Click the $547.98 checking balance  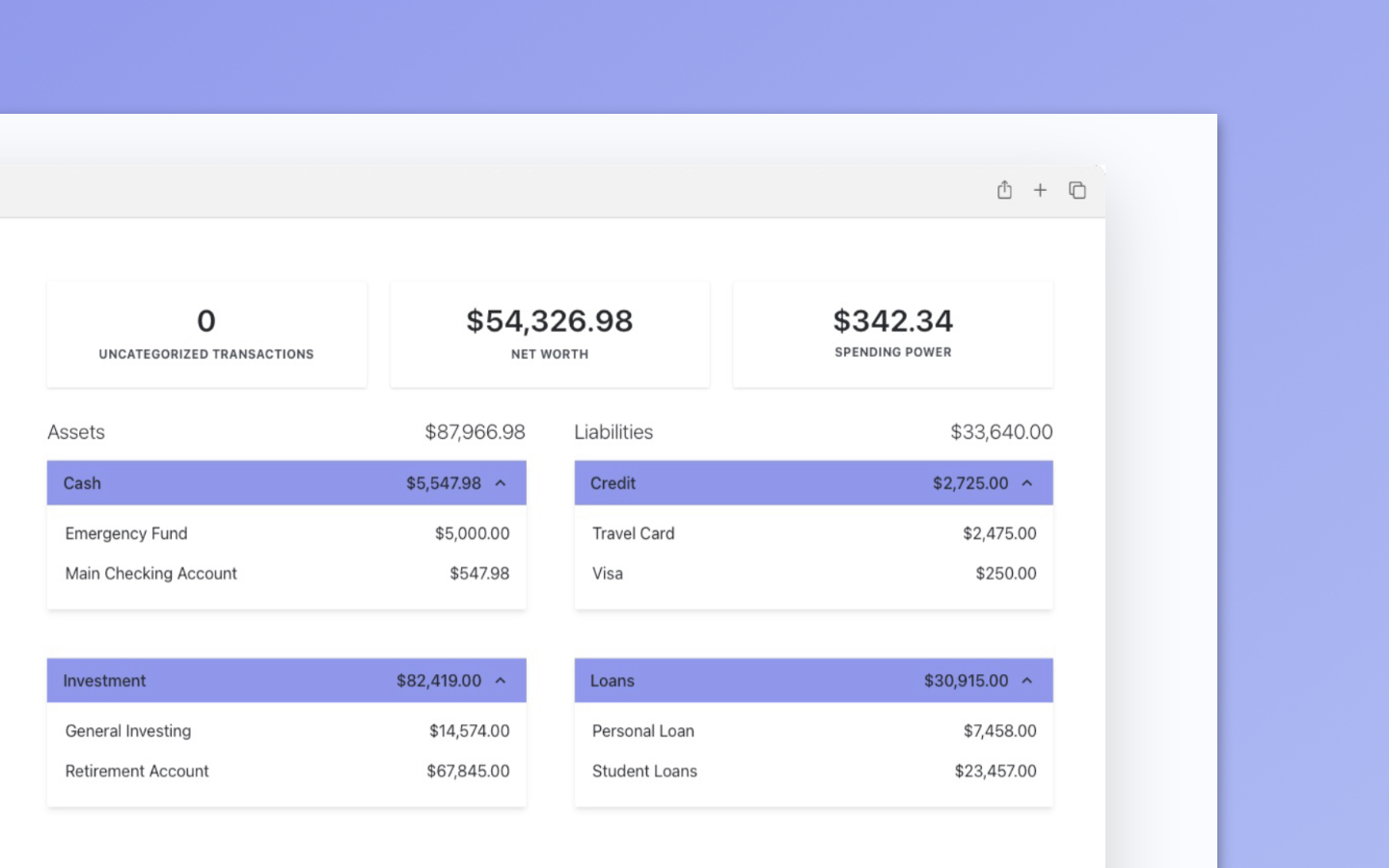pyautogui.click(x=479, y=573)
